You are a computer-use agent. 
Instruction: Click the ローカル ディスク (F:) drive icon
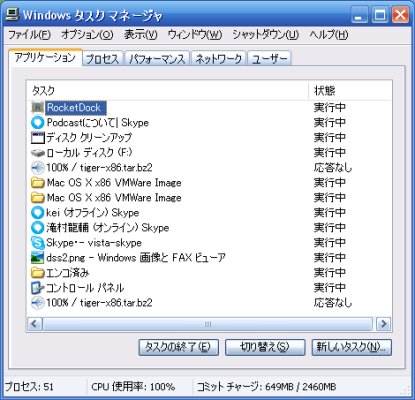click(37, 153)
